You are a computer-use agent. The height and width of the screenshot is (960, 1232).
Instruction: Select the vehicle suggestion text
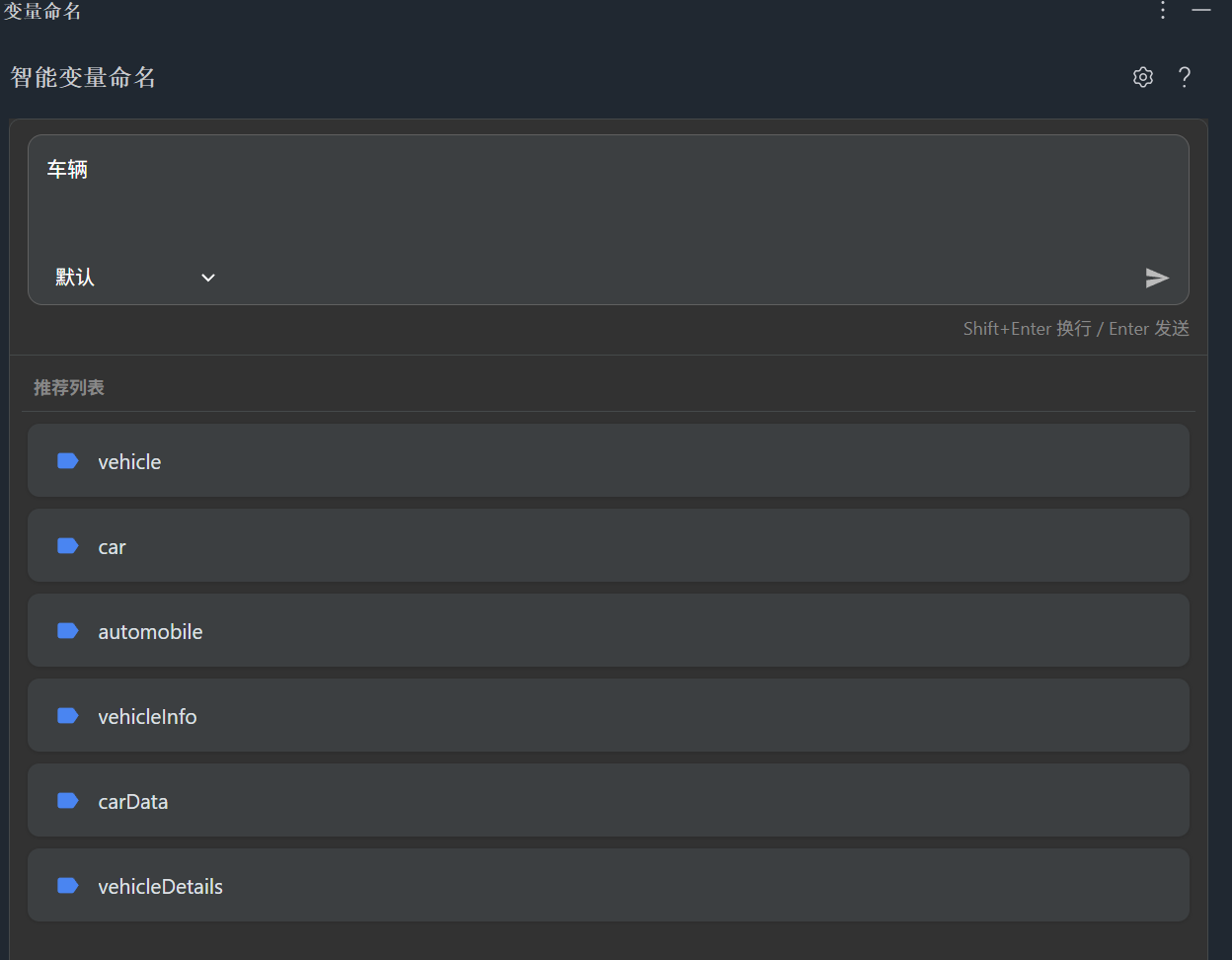click(x=129, y=462)
